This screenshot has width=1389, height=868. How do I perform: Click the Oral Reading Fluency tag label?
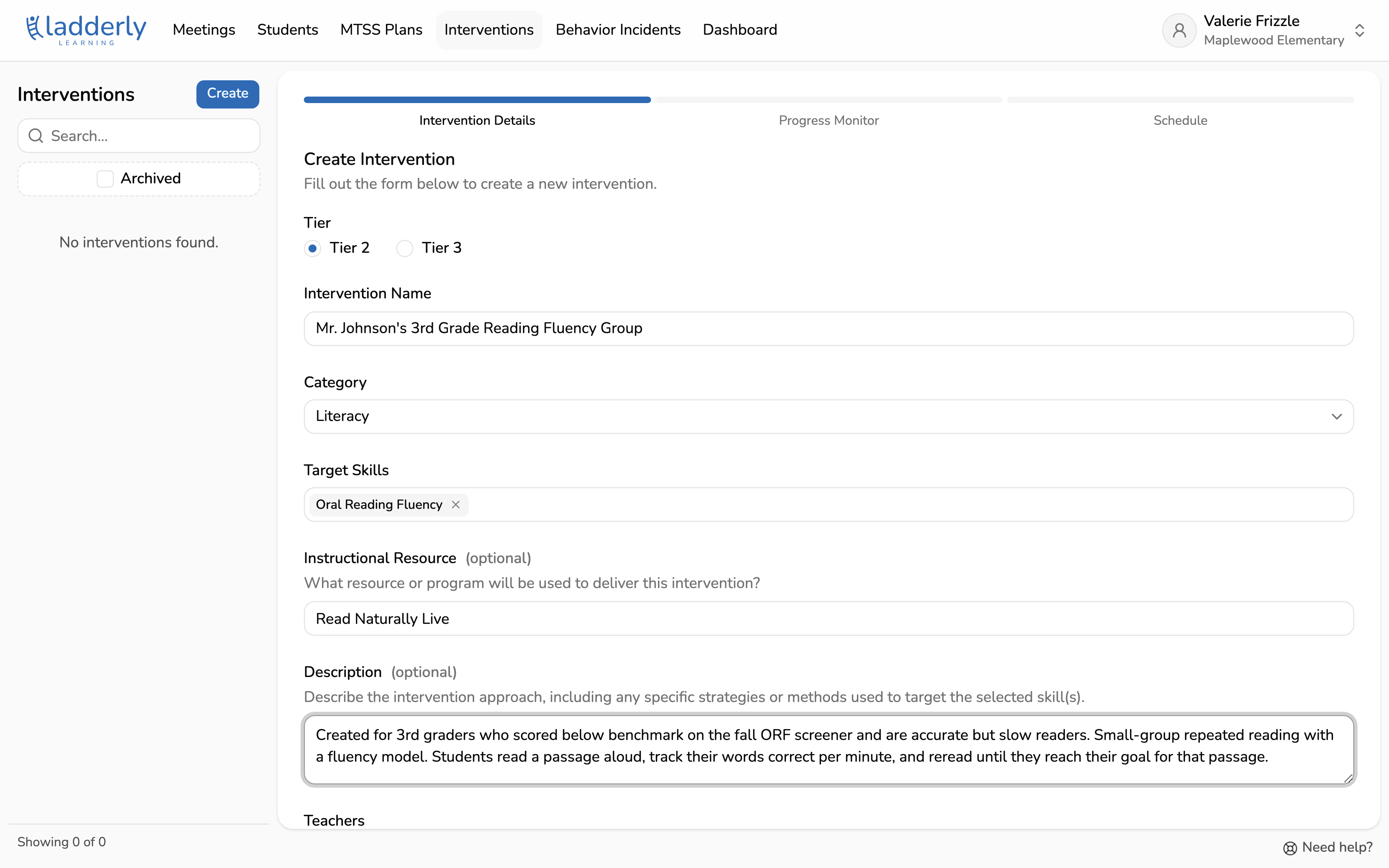379,505
